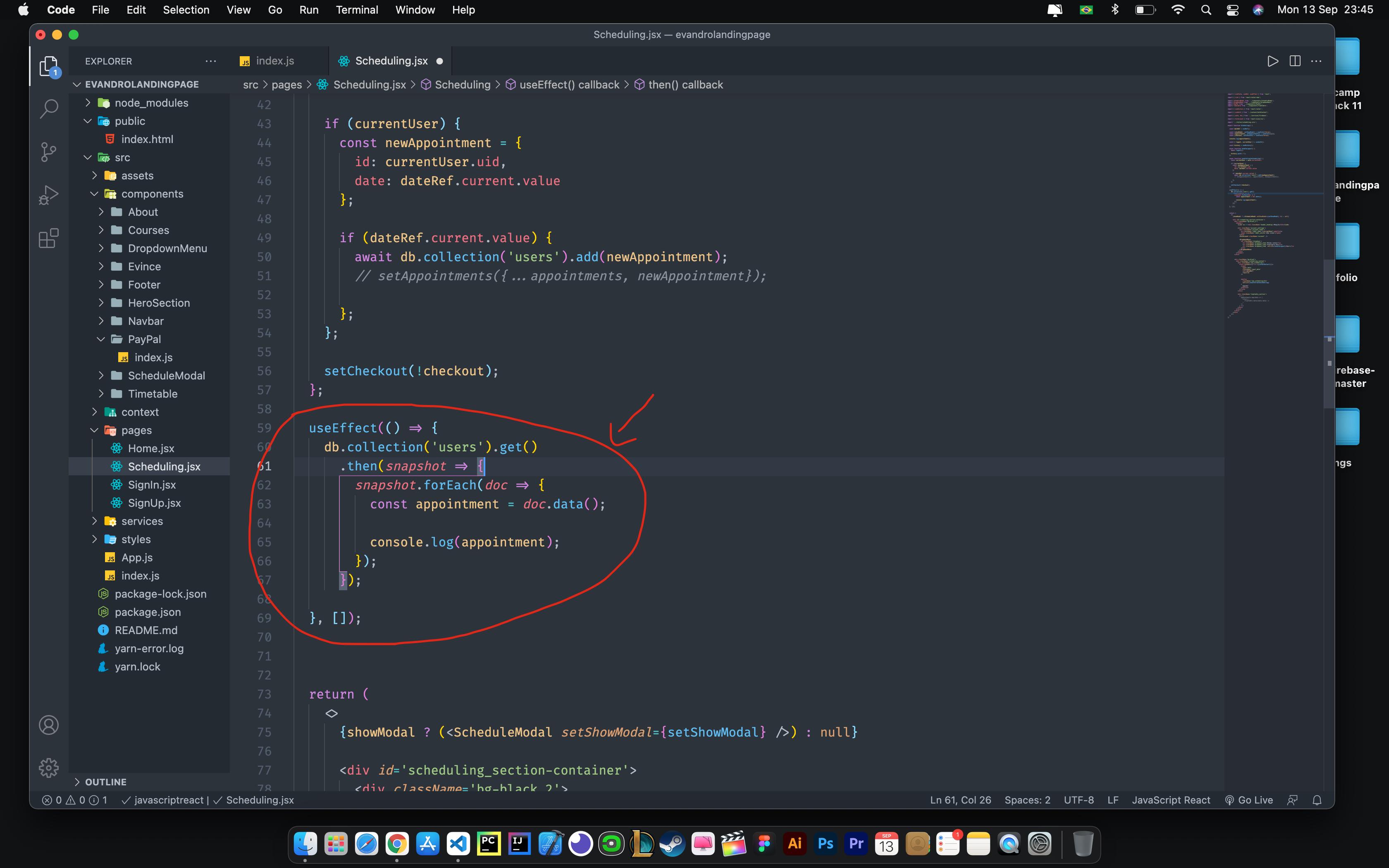This screenshot has width=1389, height=868.
Task: Select the Selection menu item
Action: [x=185, y=9]
